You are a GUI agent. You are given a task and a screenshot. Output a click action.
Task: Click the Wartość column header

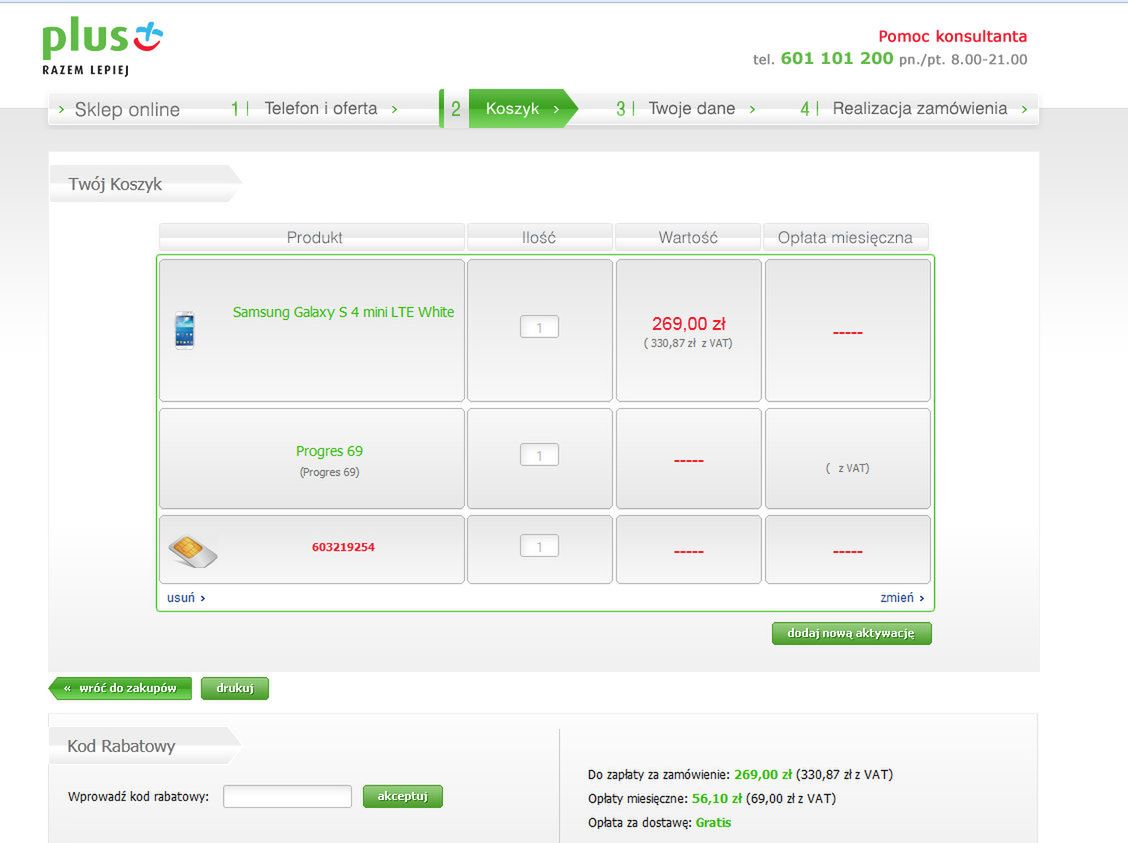pos(688,237)
